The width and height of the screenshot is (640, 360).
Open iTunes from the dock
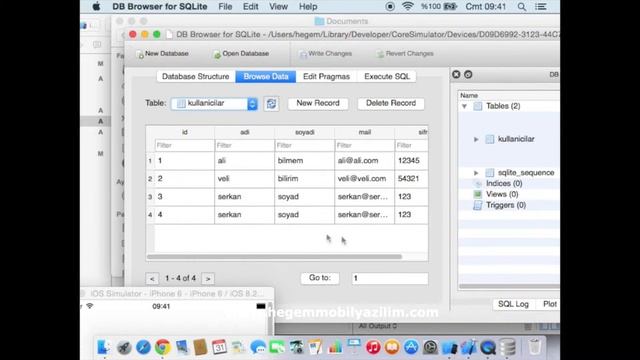coord(373,347)
